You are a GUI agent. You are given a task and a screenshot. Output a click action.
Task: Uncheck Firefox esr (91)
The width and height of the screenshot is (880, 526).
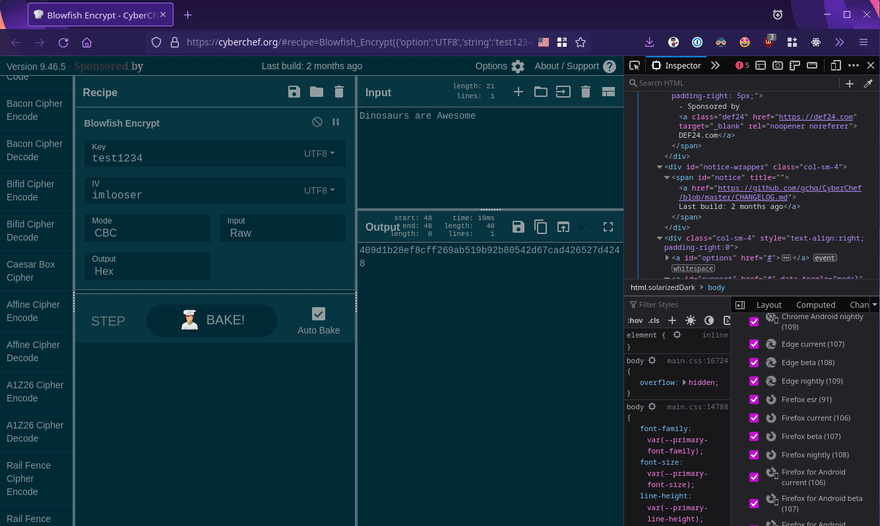(754, 400)
